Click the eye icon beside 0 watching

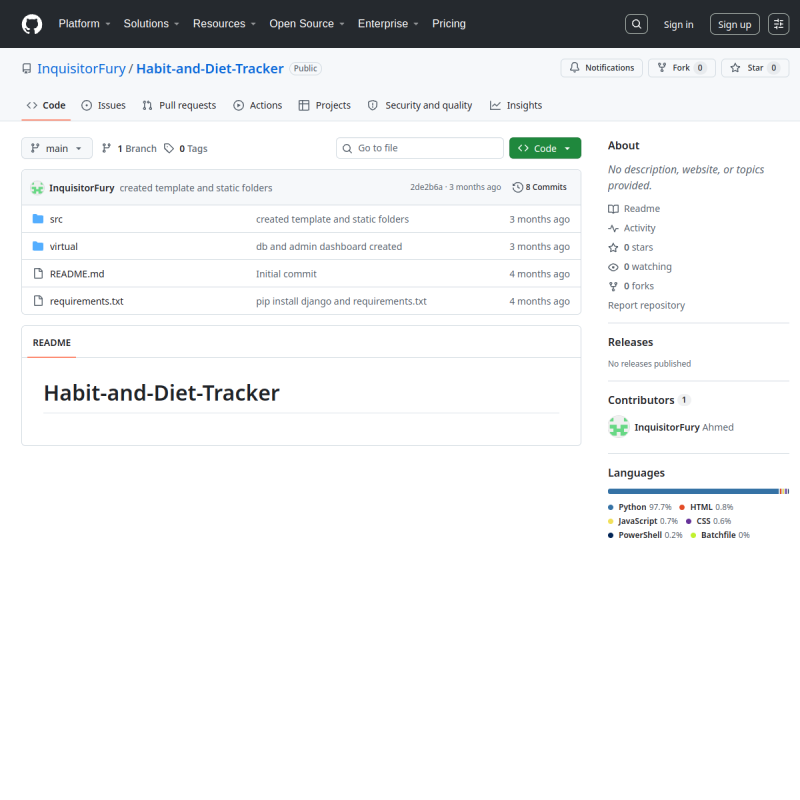613,267
